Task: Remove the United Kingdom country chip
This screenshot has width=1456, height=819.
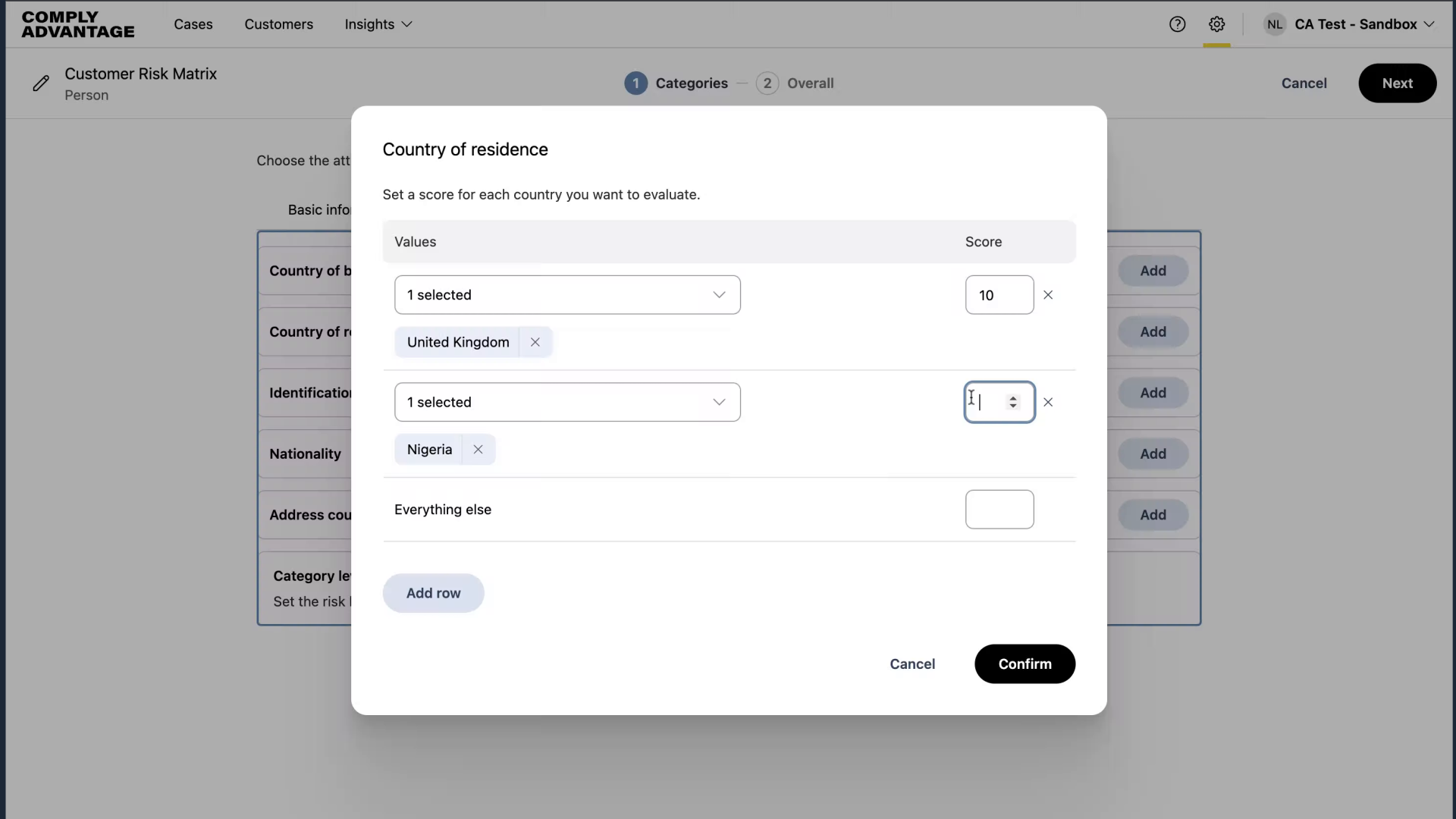Action: (535, 342)
